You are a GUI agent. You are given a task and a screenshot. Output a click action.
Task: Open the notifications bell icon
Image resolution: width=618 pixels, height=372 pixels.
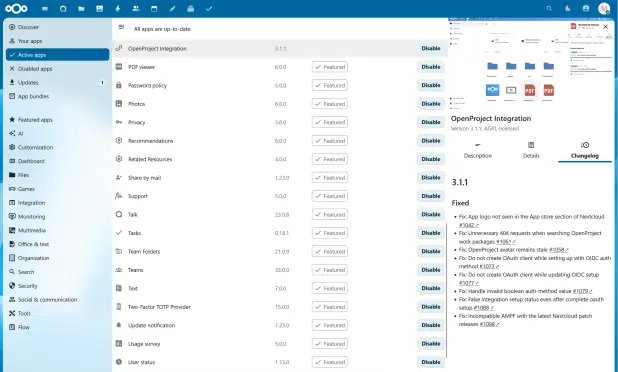point(568,8)
